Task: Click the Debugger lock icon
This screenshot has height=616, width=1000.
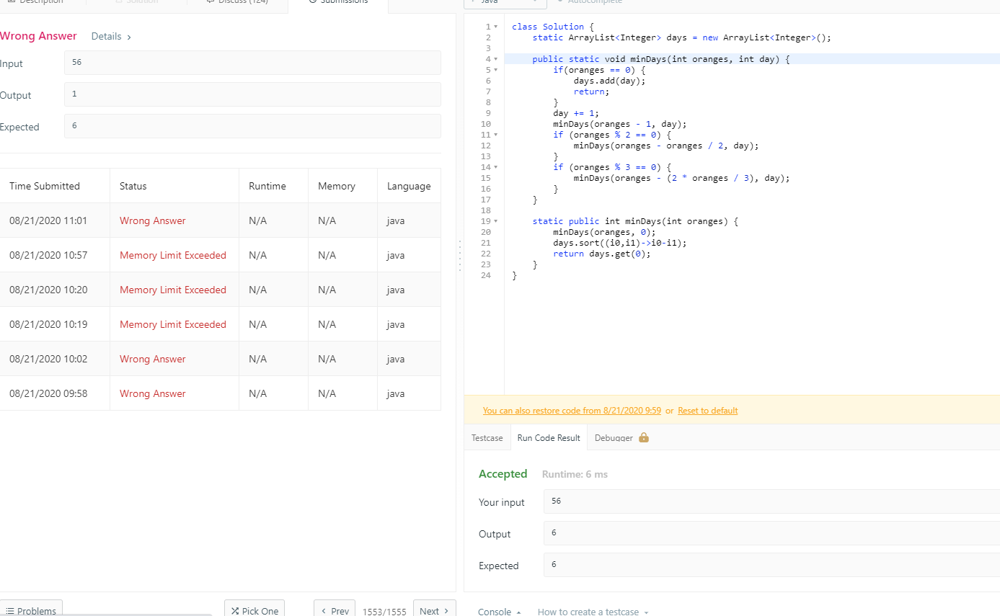Action: coord(643,437)
